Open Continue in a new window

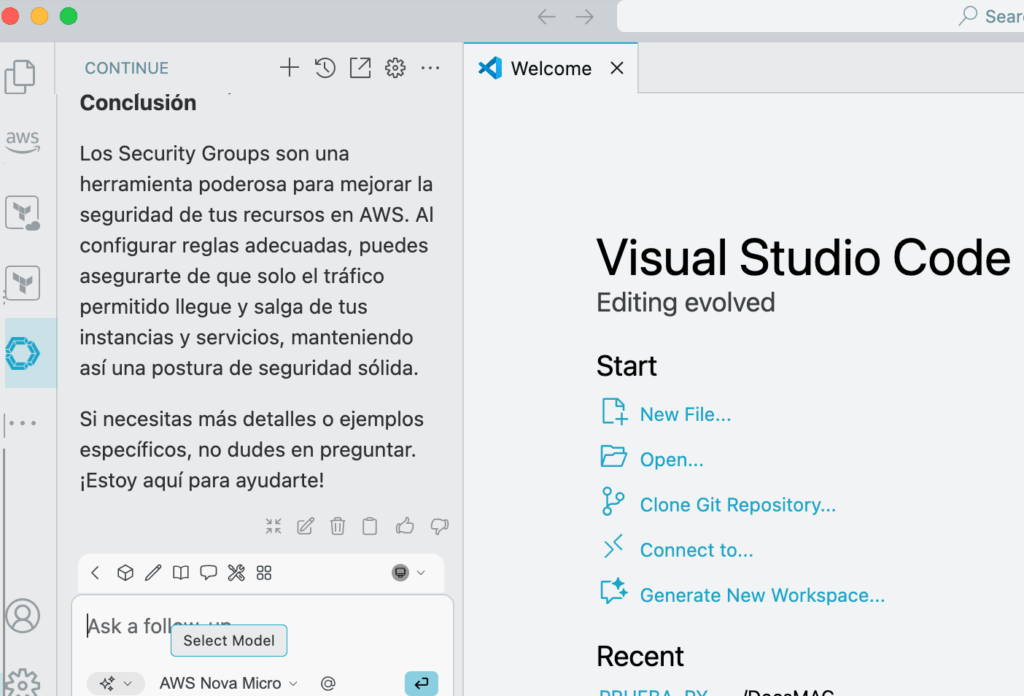pos(360,67)
